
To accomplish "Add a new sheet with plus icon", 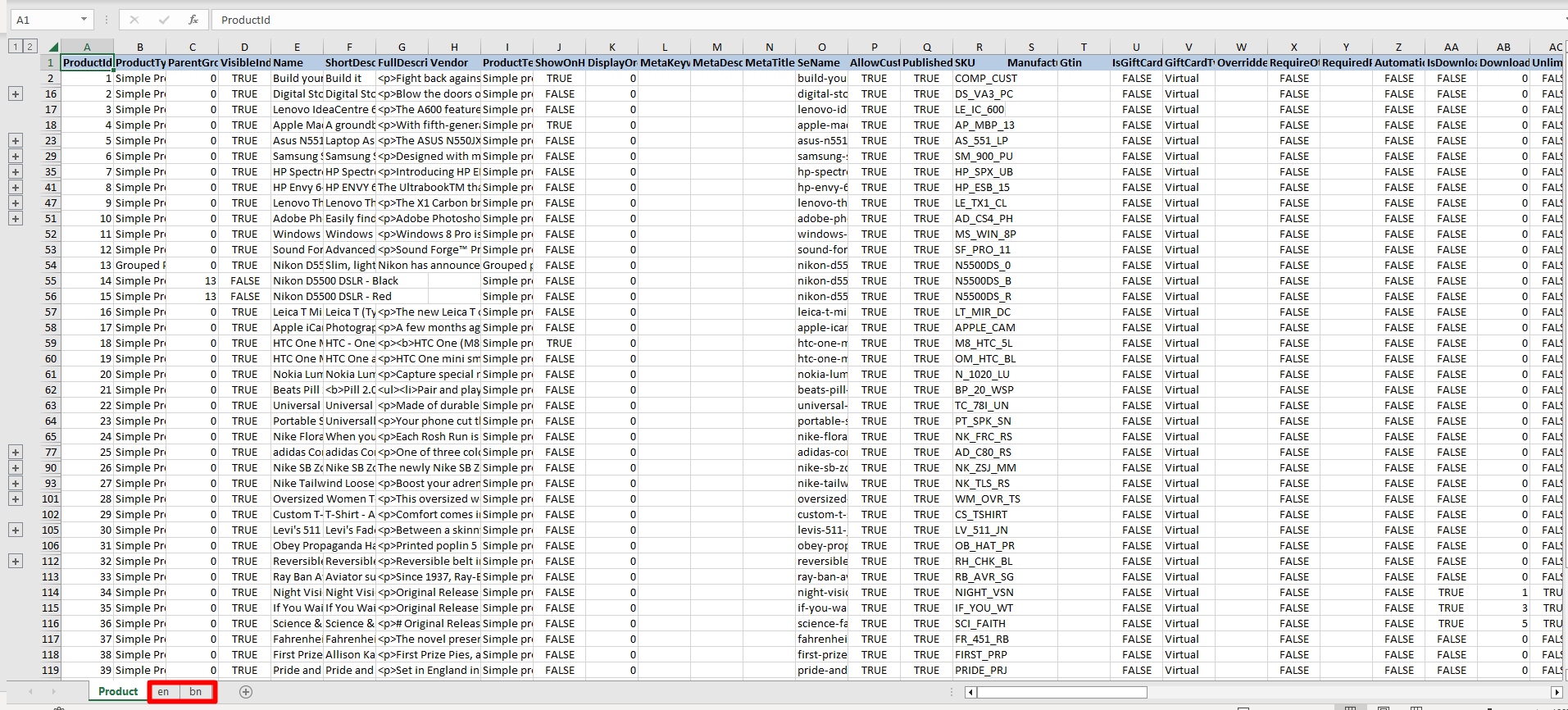I will pyautogui.click(x=246, y=692).
